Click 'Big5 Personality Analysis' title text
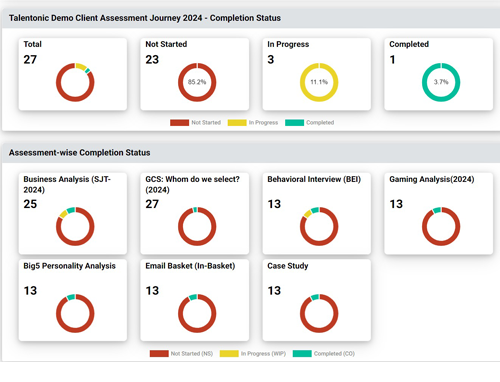The width and height of the screenshot is (500, 382). coord(69,266)
